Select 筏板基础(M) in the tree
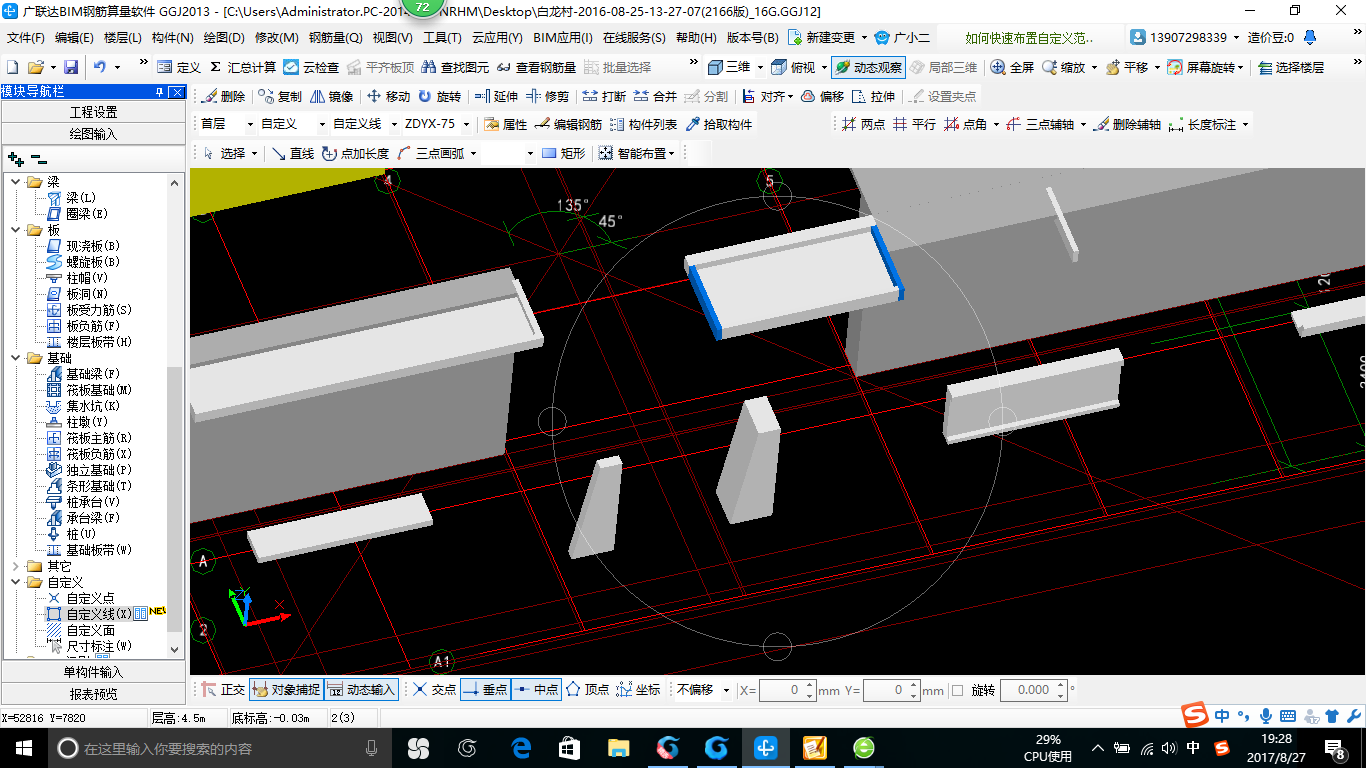 tap(99, 390)
